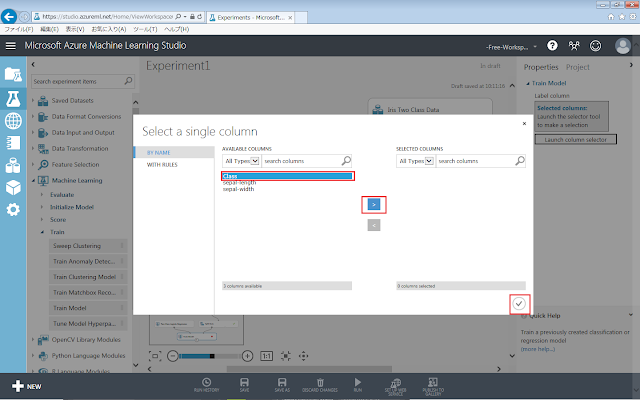Click the right arrow to add selected column
The height and width of the screenshot is (400, 640).
tap(373, 204)
